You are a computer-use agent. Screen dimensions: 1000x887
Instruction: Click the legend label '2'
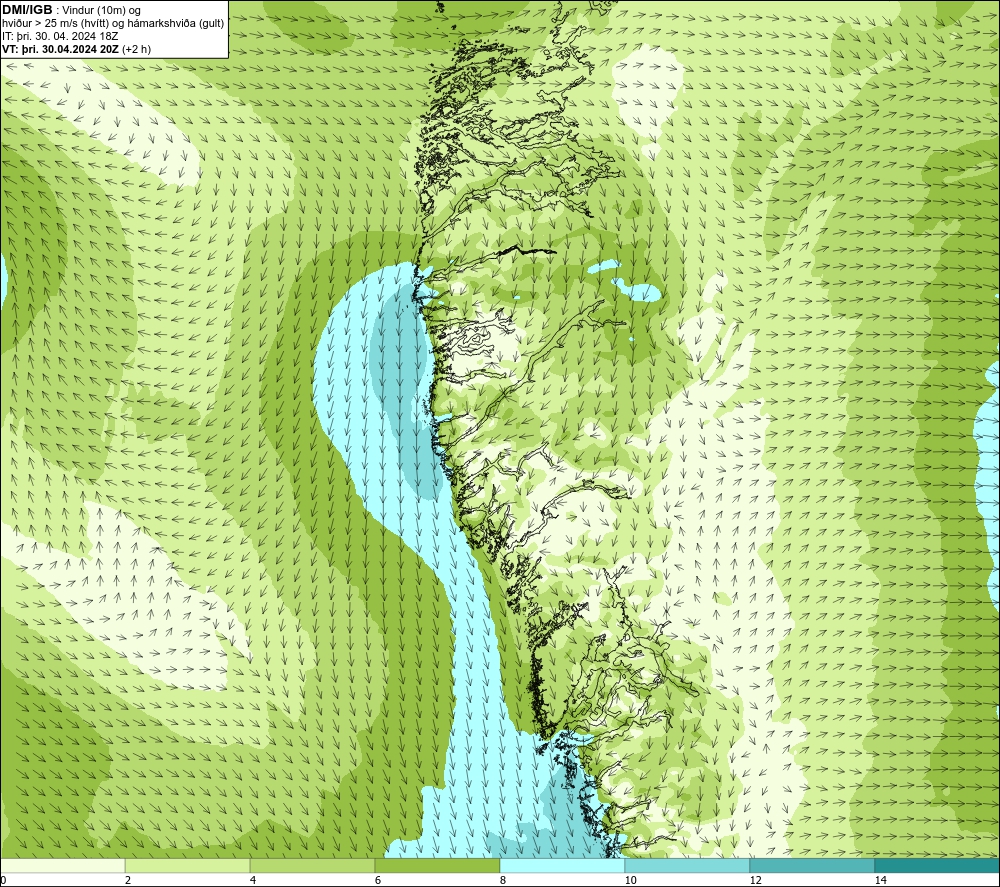pos(128,881)
